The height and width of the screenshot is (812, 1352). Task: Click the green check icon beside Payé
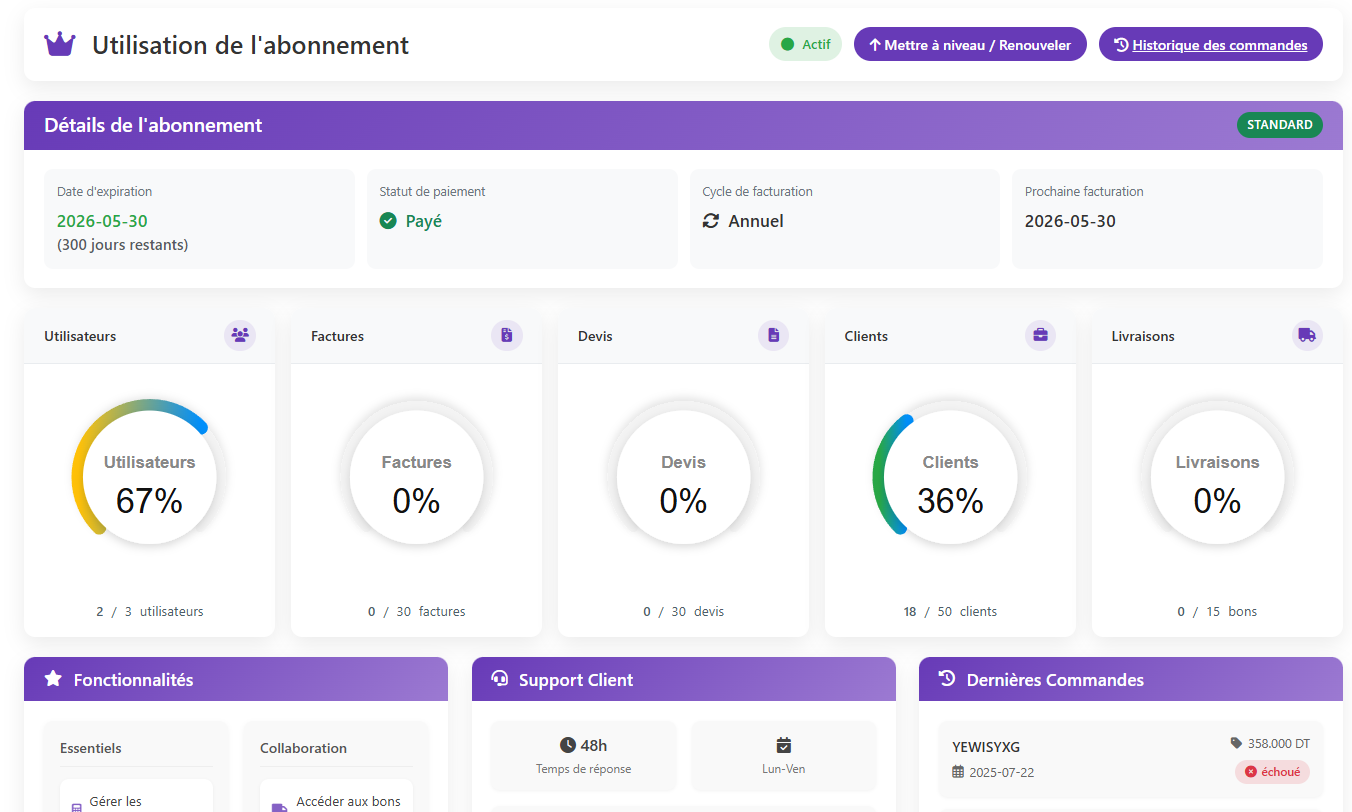tap(388, 221)
